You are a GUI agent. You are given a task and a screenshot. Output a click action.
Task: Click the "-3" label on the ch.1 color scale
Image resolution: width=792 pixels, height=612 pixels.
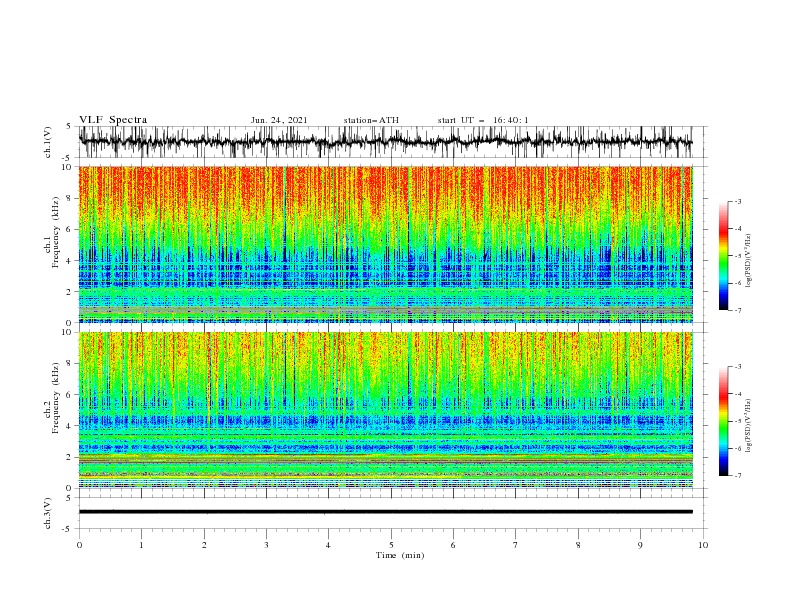[x=737, y=201]
